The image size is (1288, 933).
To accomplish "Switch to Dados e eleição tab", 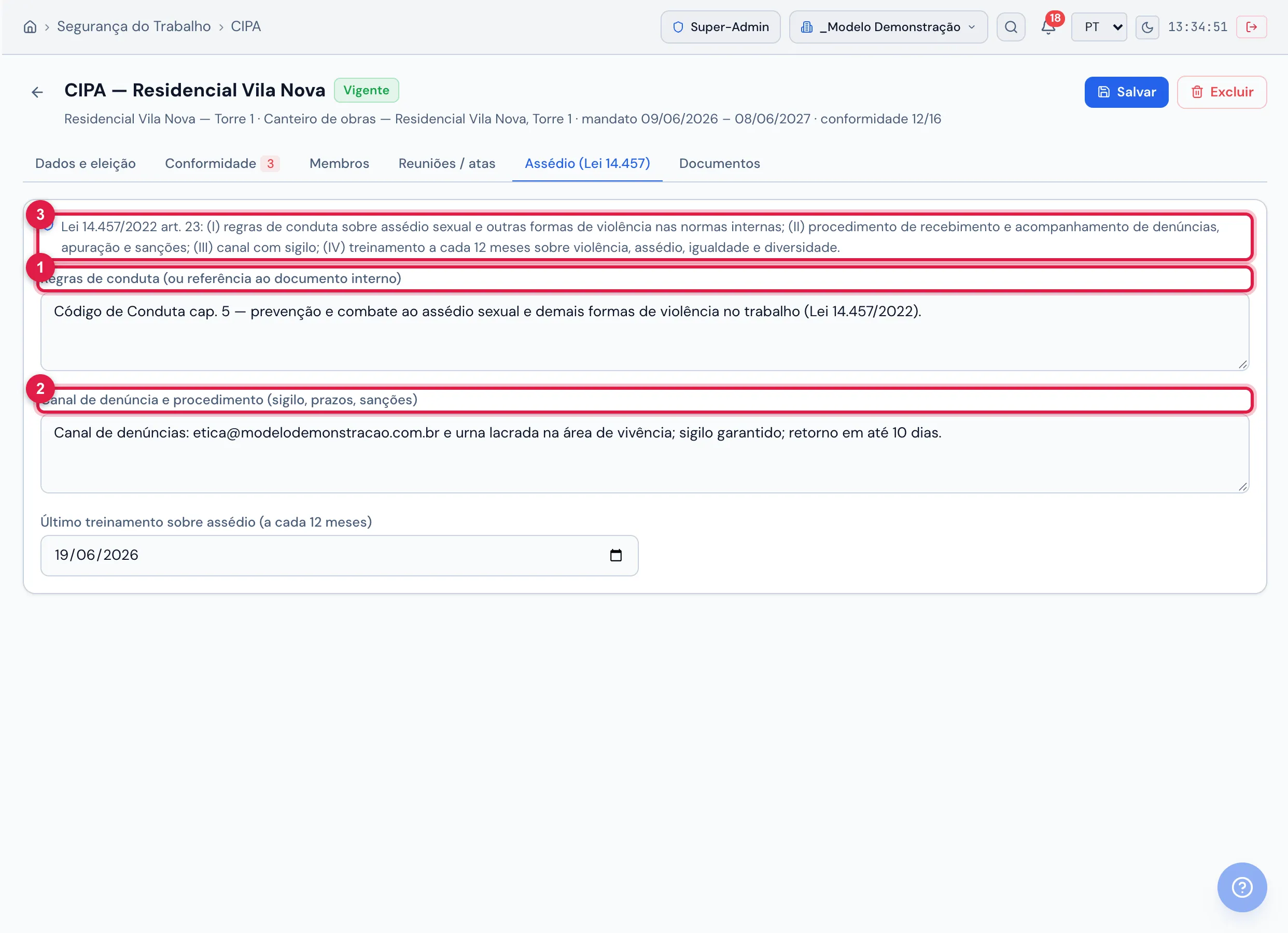I will coord(85,164).
